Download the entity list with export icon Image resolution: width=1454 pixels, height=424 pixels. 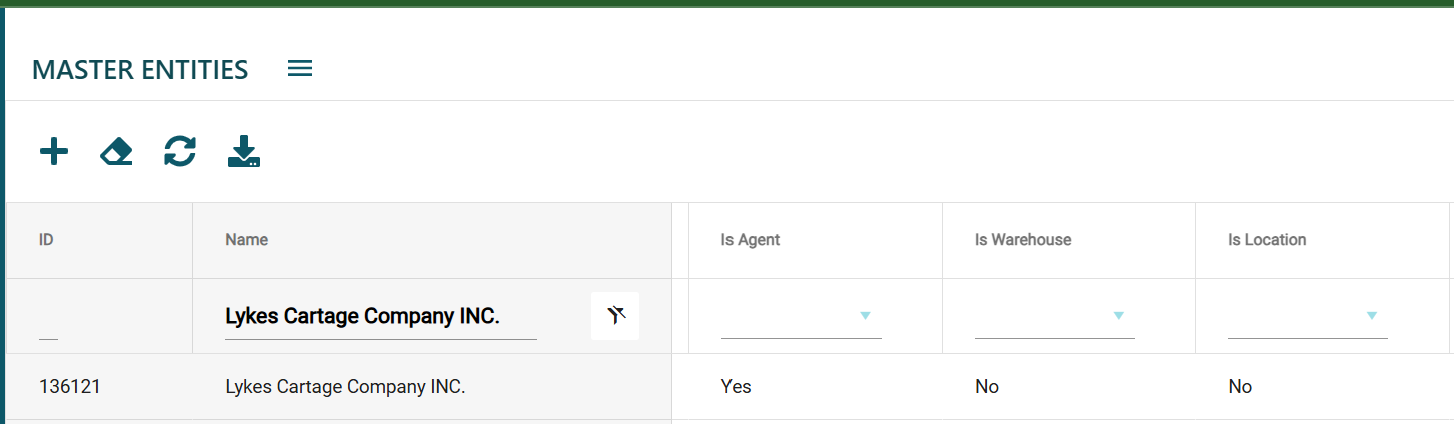coord(244,152)
